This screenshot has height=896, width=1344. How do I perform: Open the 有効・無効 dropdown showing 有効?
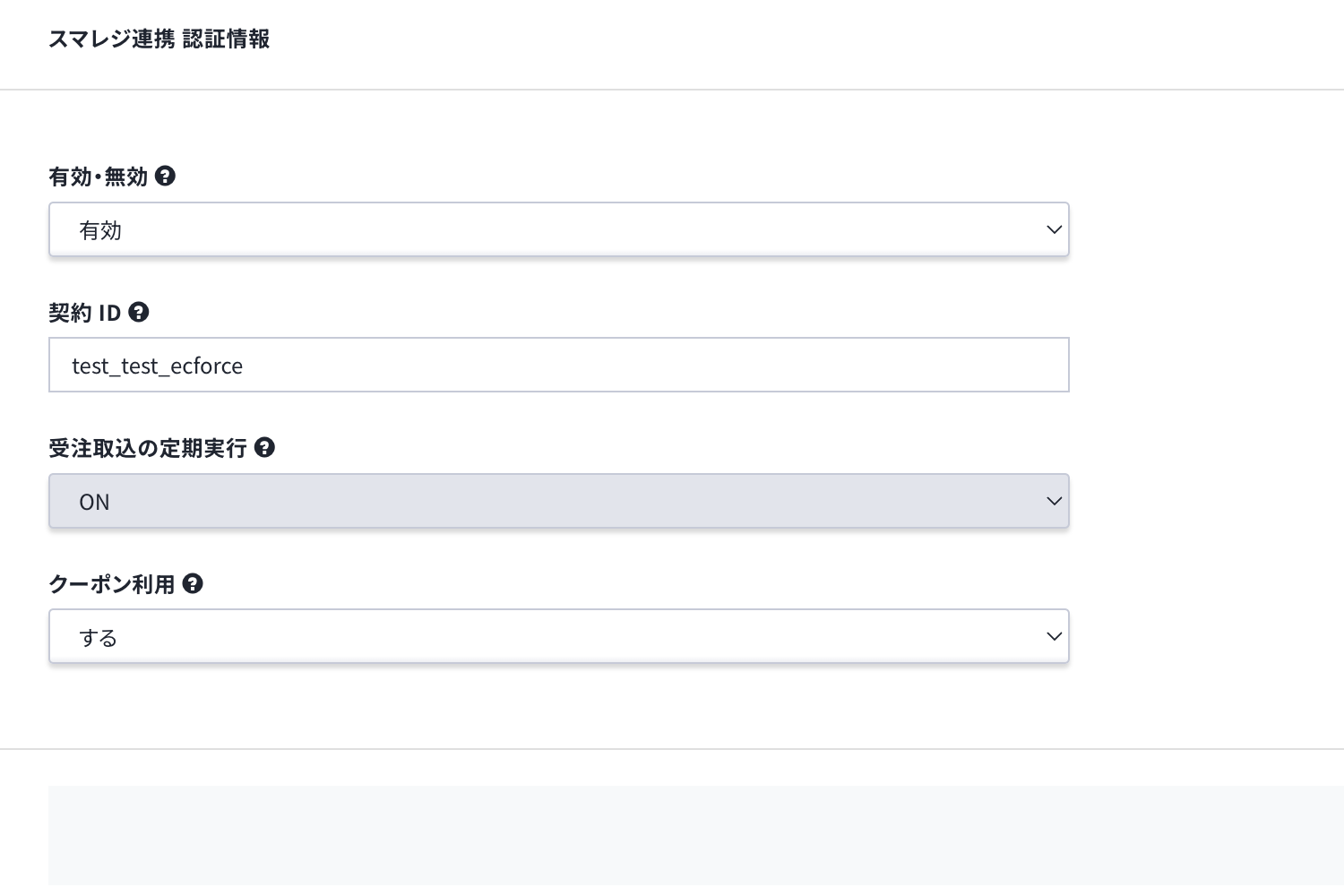[559, 229]
